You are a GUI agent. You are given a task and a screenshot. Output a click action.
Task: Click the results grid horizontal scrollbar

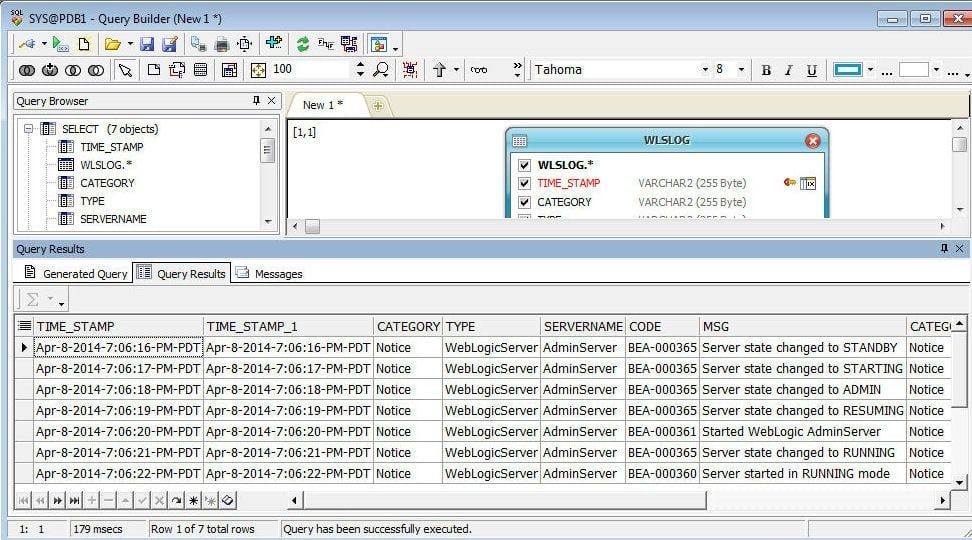[x=505, y=500]
